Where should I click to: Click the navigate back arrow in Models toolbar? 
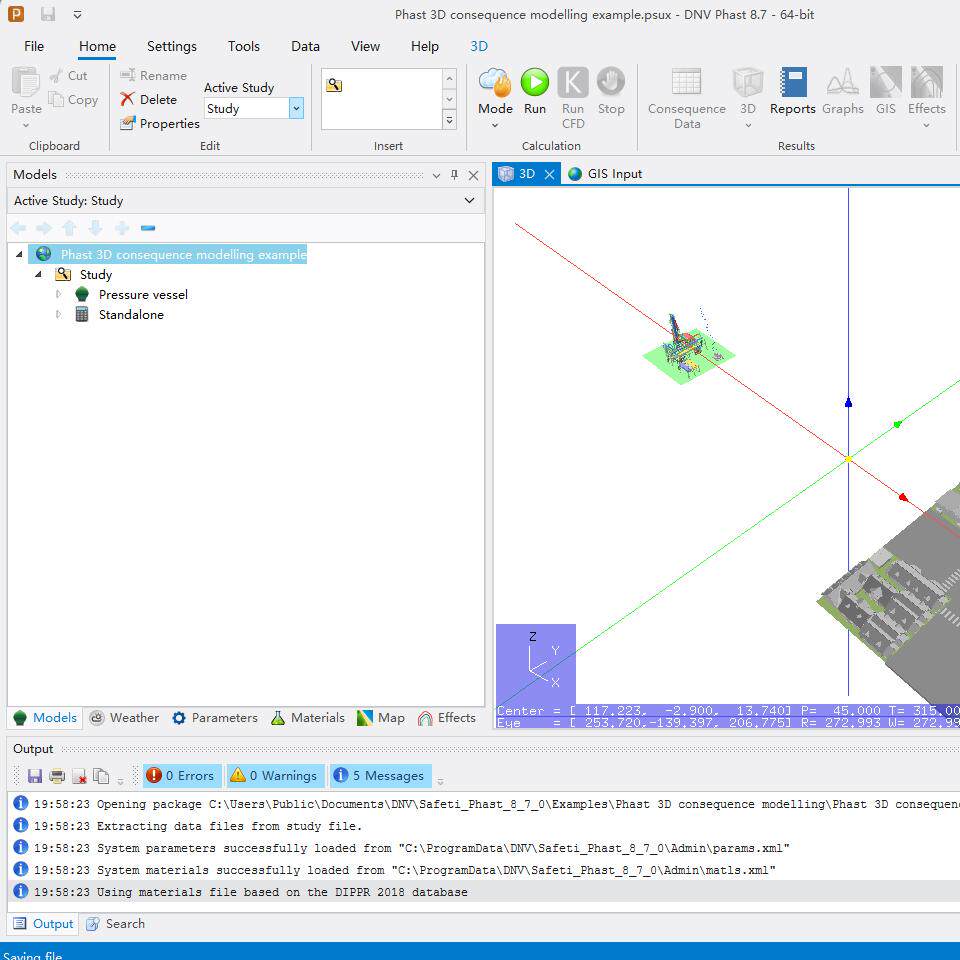[x=18, y=228]
